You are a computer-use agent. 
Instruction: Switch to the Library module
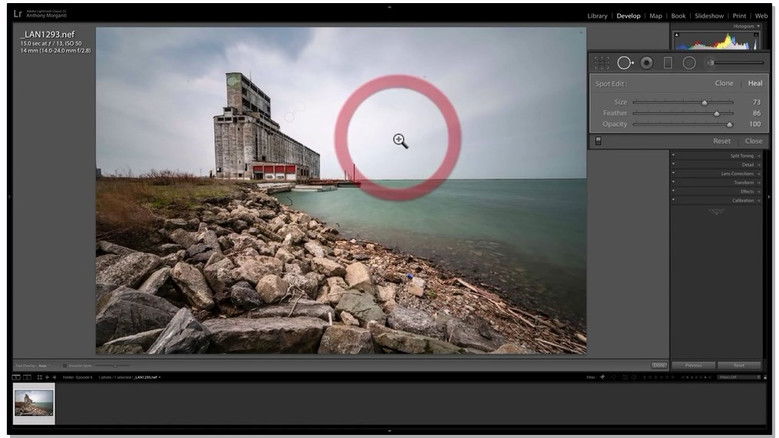597,16
